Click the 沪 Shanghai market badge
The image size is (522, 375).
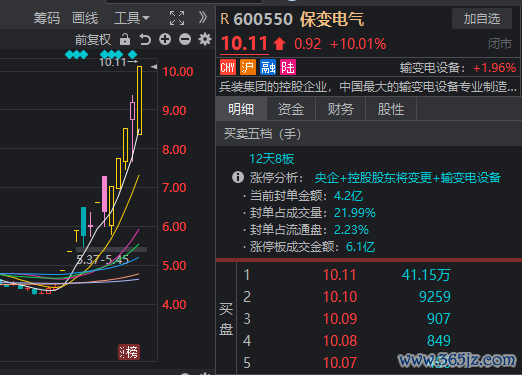pos(248,67)
